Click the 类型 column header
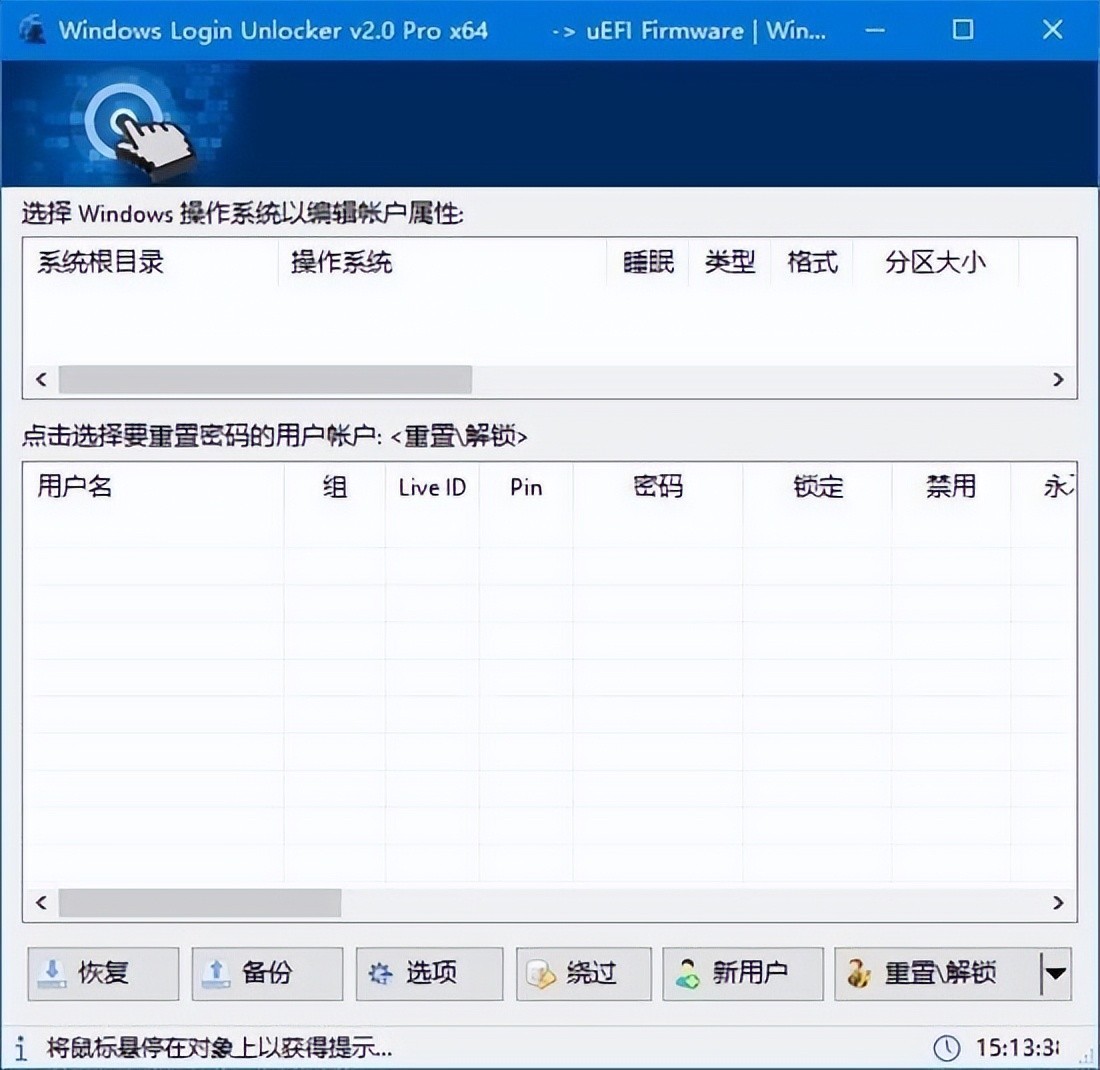 tap(730, 262)
